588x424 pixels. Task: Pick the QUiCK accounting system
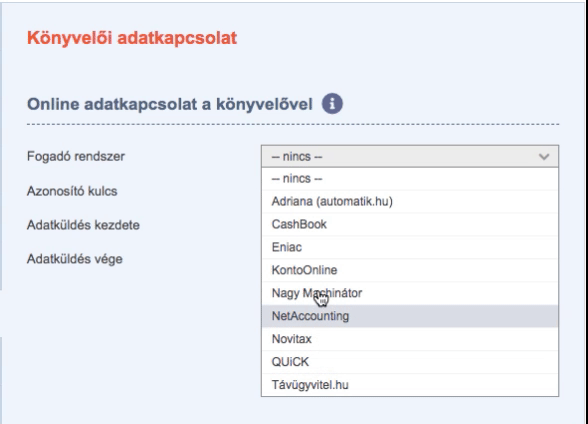click(410, 362)
